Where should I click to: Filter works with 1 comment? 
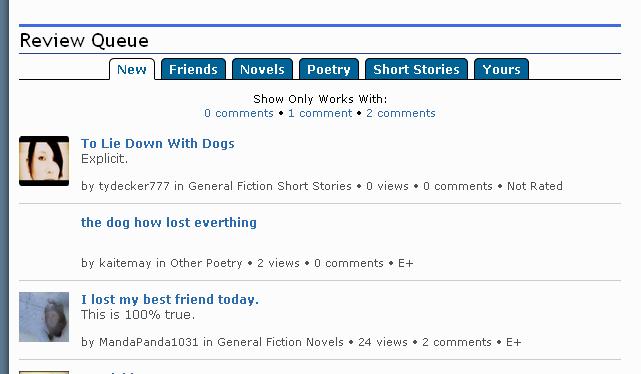[320, 113]
